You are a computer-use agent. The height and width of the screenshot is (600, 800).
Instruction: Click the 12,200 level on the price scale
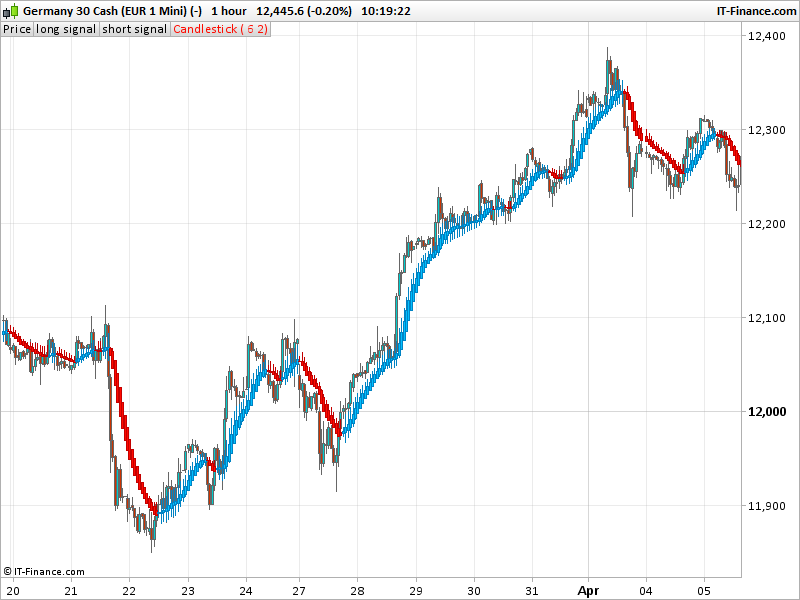click(767, 224)
